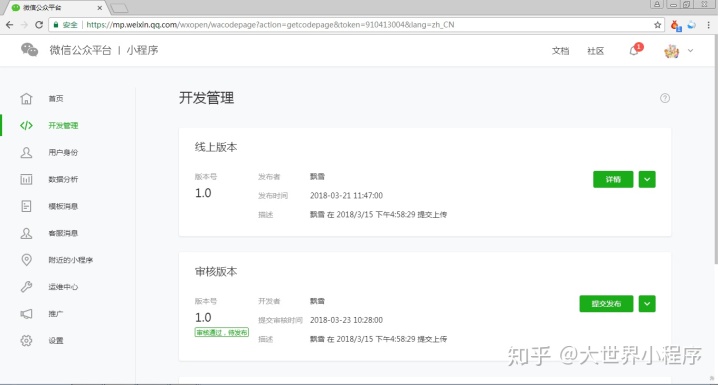The height and width of the screenshot is (385, 720).
Task: Click browser back arrow
Action: pyautogui.click(x=10, y=25)
